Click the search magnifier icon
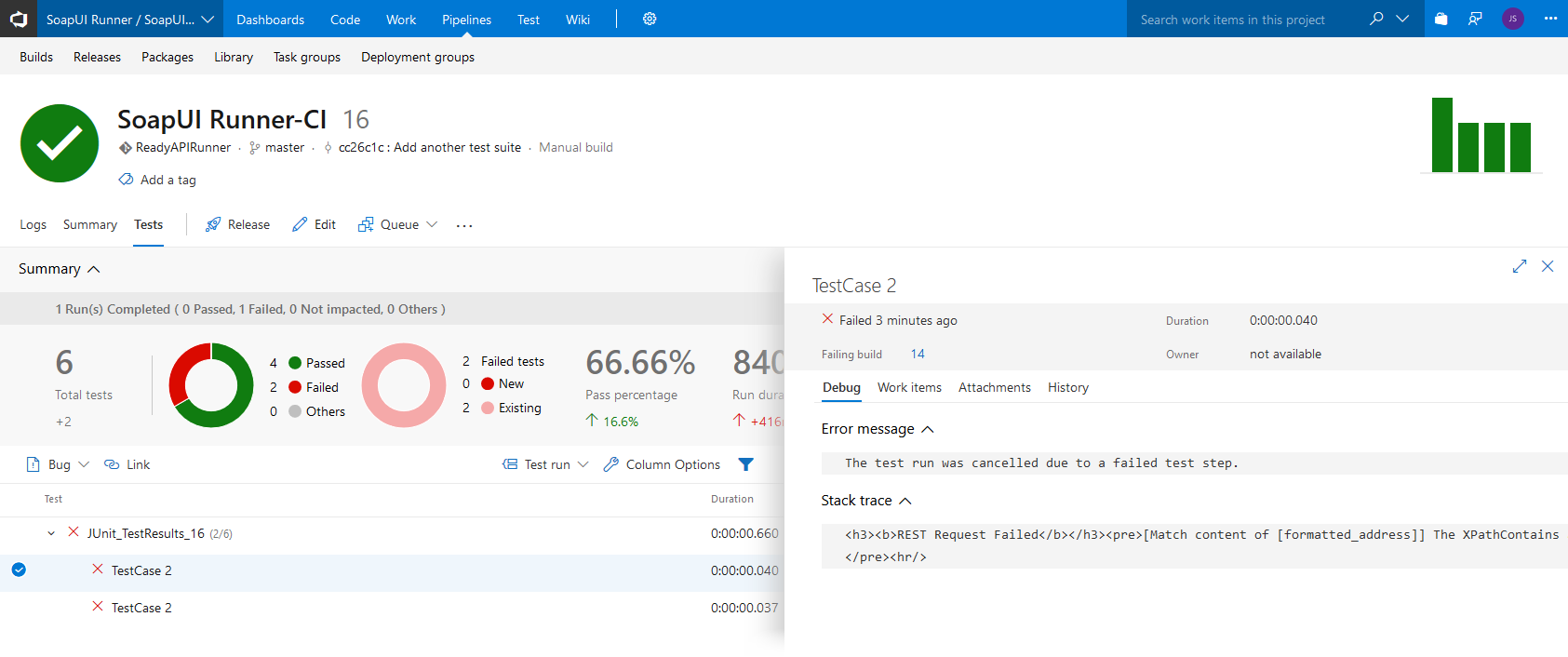This screenshot has height=657, width=1568. pos(1376,19)
